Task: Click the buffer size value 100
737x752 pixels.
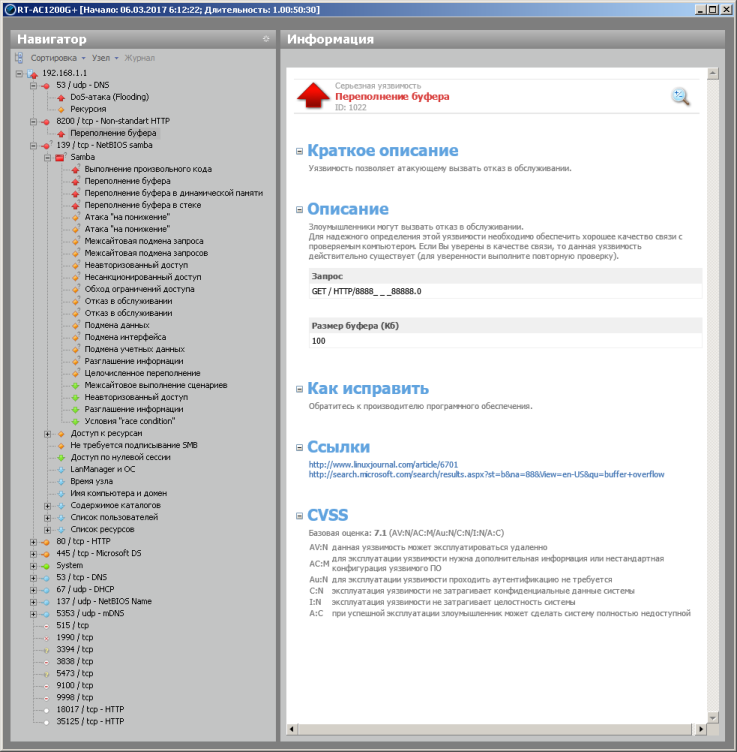Action: [318, 341]
